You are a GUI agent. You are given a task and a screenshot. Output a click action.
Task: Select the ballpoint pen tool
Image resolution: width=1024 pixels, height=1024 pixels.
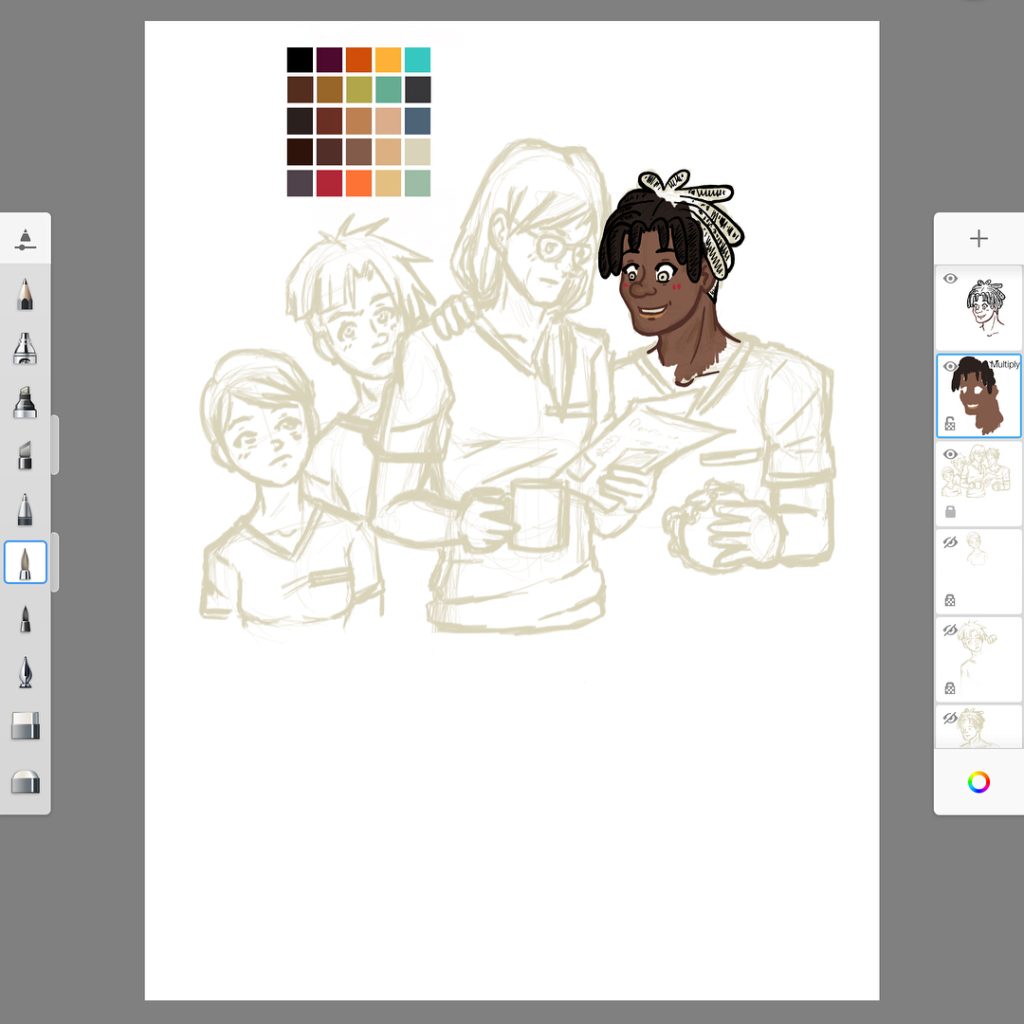click(x=25, y=509)
